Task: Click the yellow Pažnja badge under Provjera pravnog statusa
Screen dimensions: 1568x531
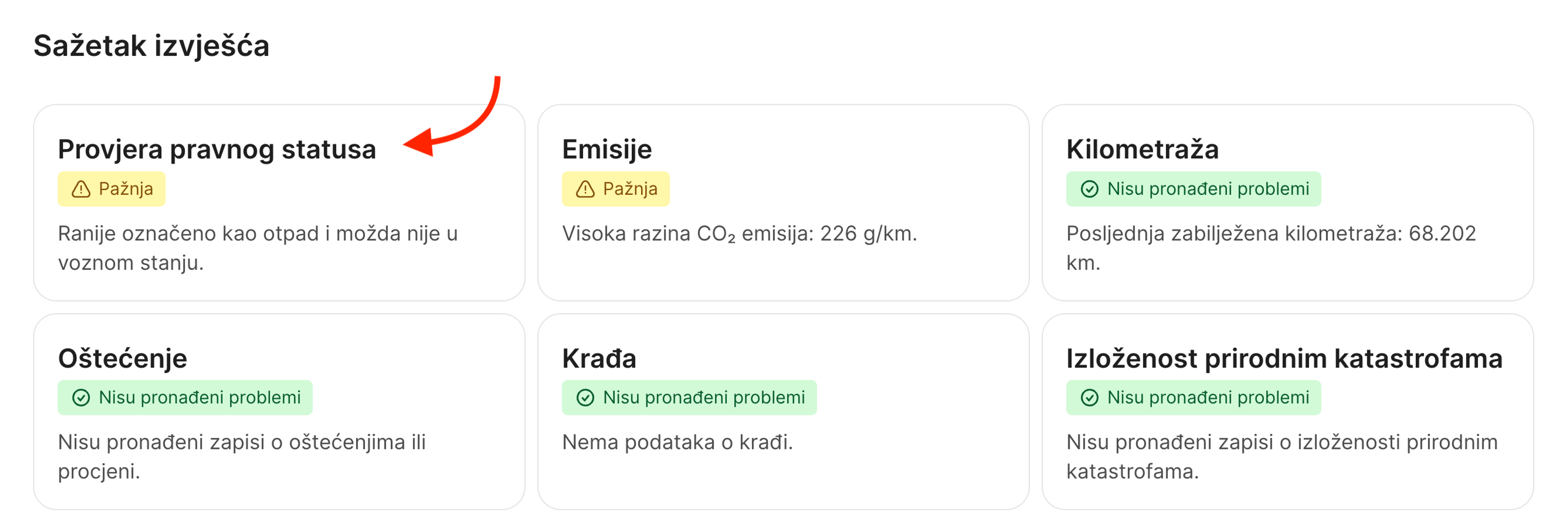Action: (111, 189)
